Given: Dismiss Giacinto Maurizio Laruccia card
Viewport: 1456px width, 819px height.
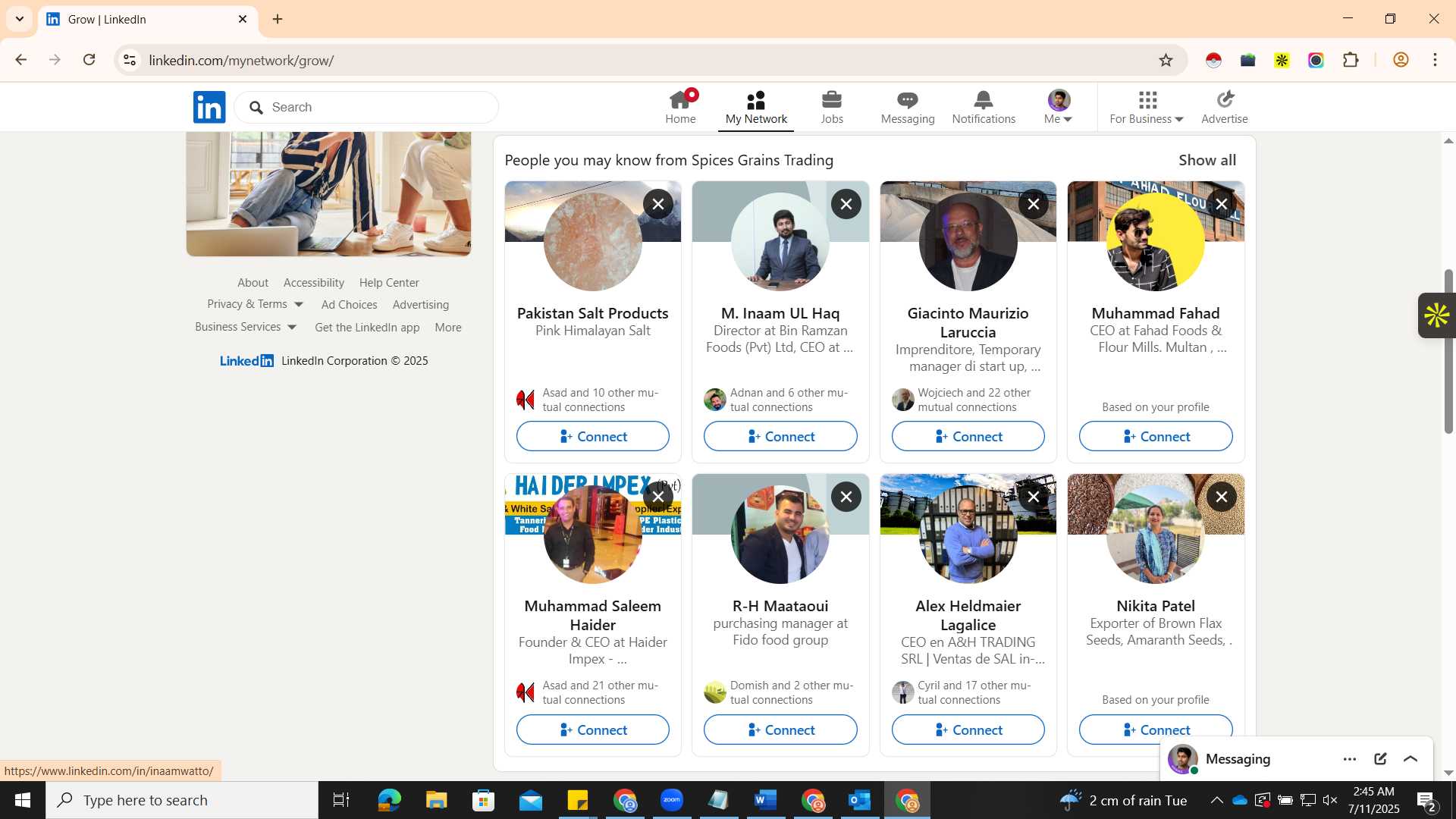Looking at the screenshot, I should coord(1034,204).
